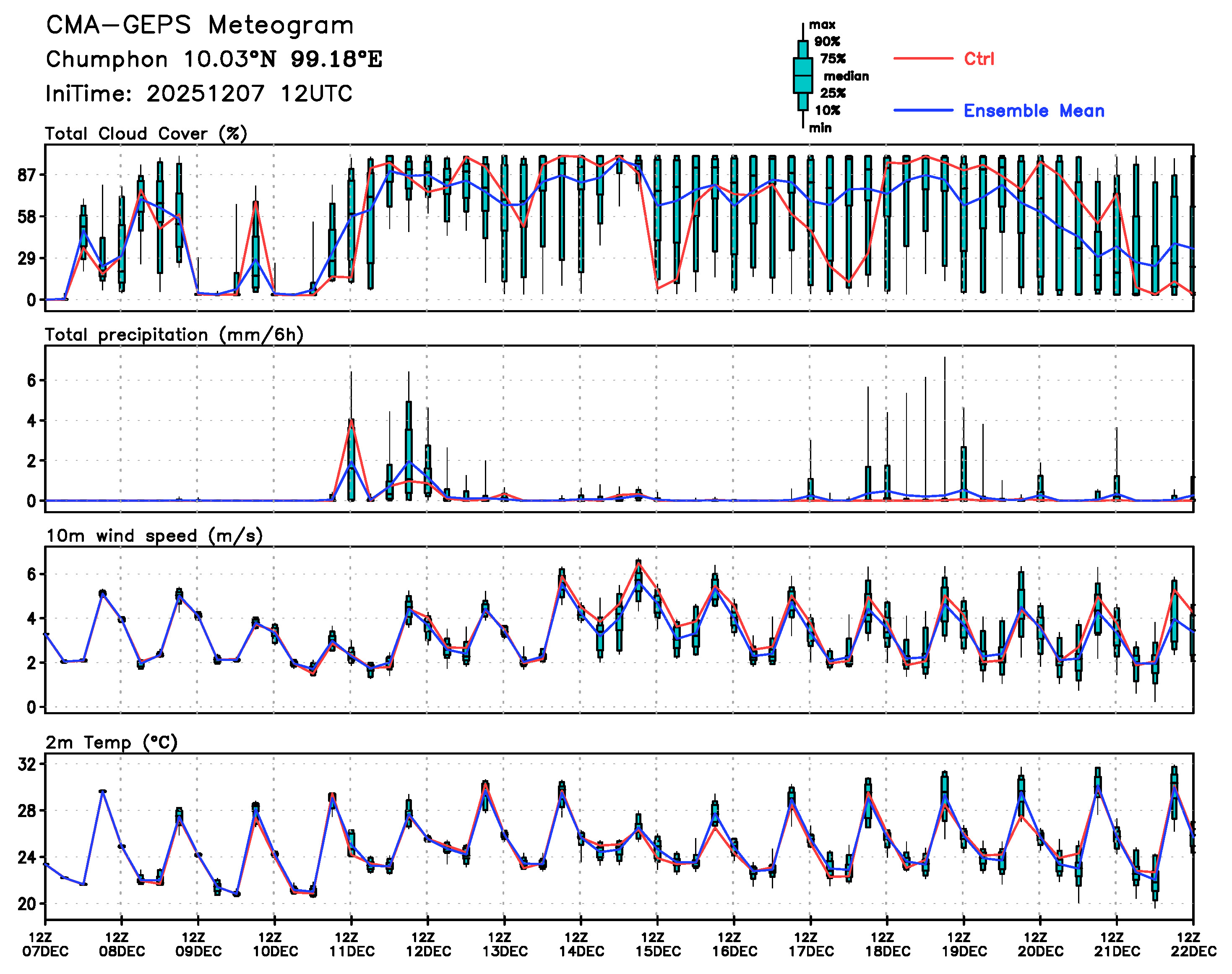This screenshot has height=974, width=1232.
Task: Click the 12Z 11DEC time axis label
Action: [351, 944]
